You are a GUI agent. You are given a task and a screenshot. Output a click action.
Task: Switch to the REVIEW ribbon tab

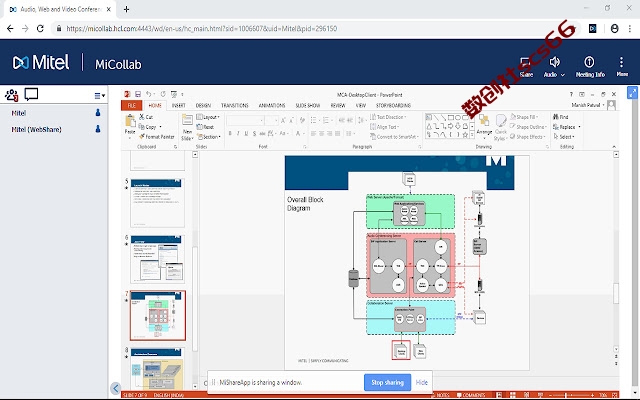[x=338, y=105]
